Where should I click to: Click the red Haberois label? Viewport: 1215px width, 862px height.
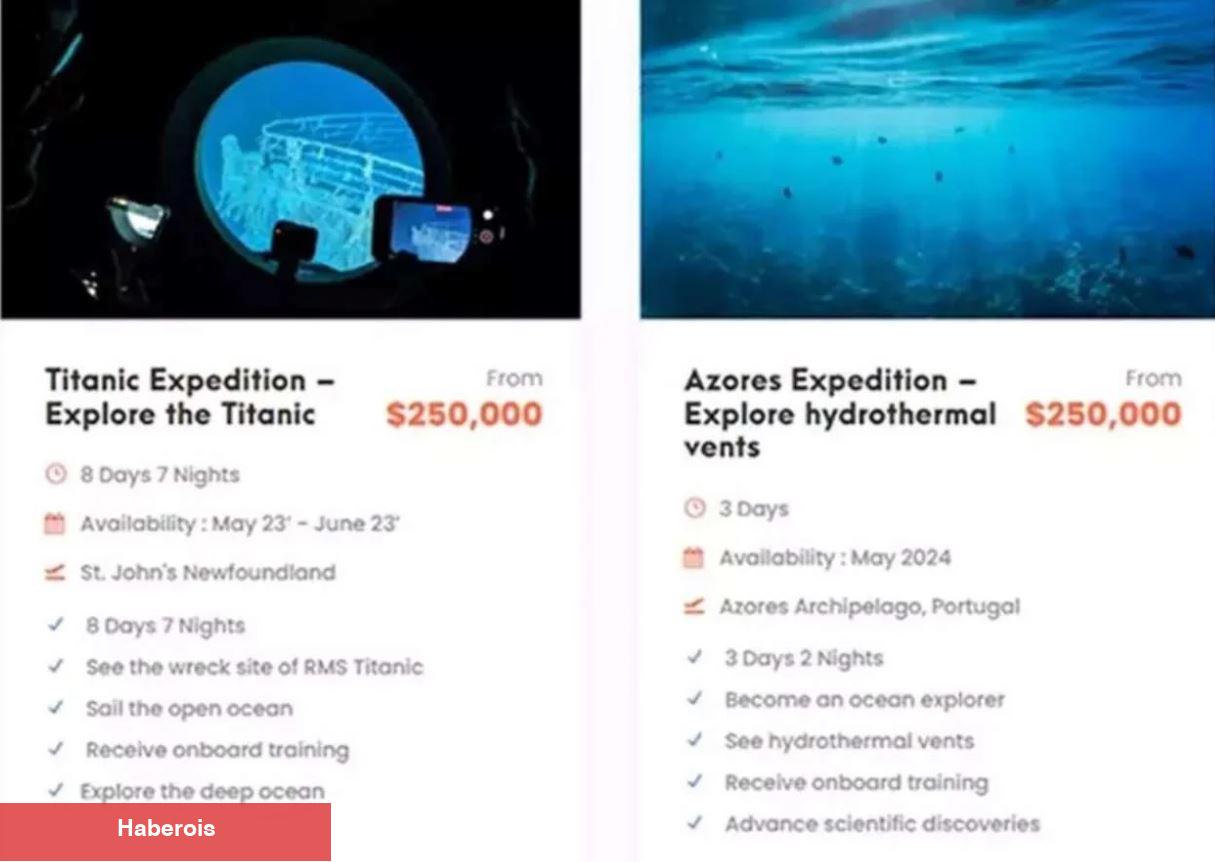coord(165,829)
